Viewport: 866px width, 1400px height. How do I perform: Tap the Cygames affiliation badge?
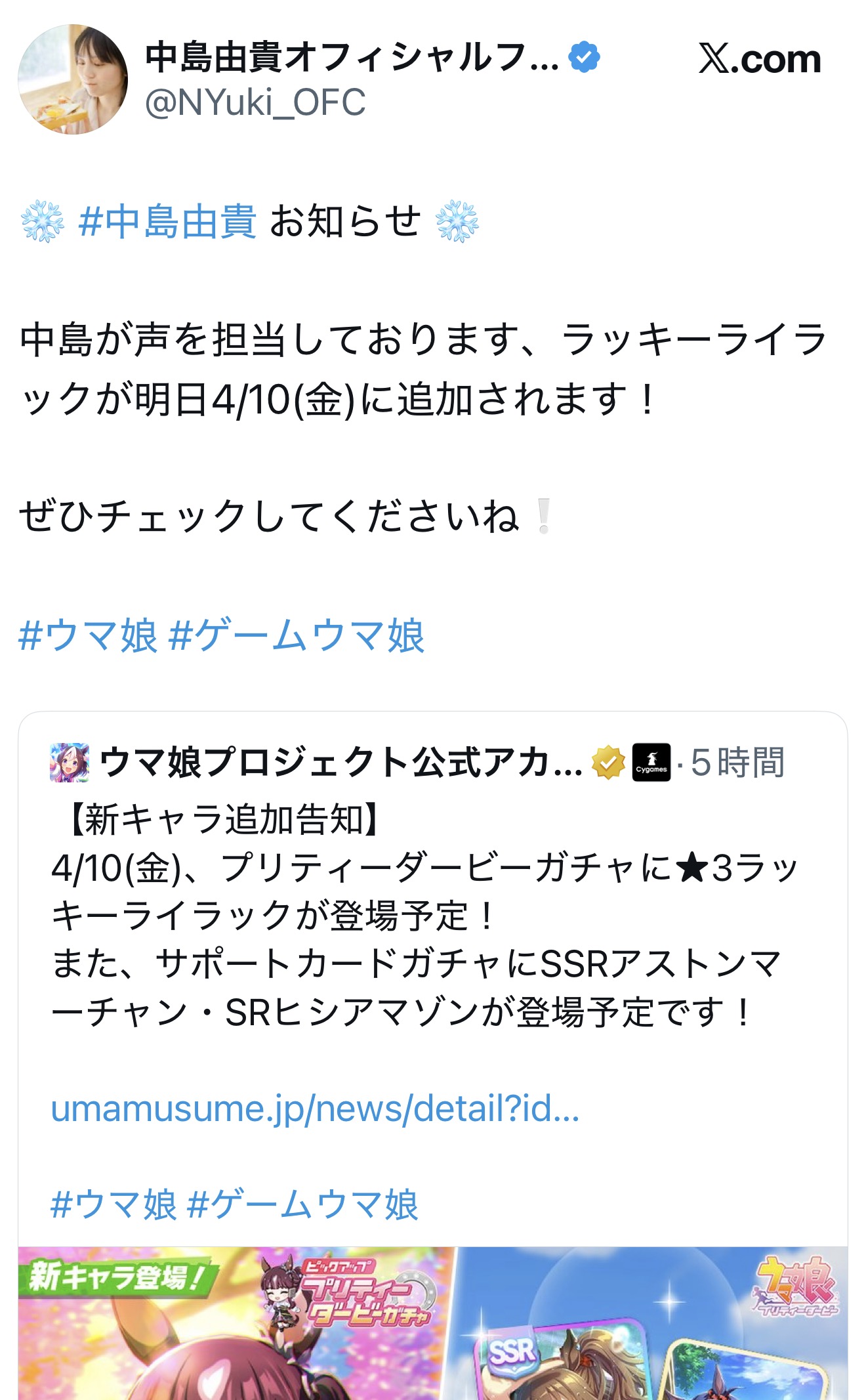[x=651, y=763]
